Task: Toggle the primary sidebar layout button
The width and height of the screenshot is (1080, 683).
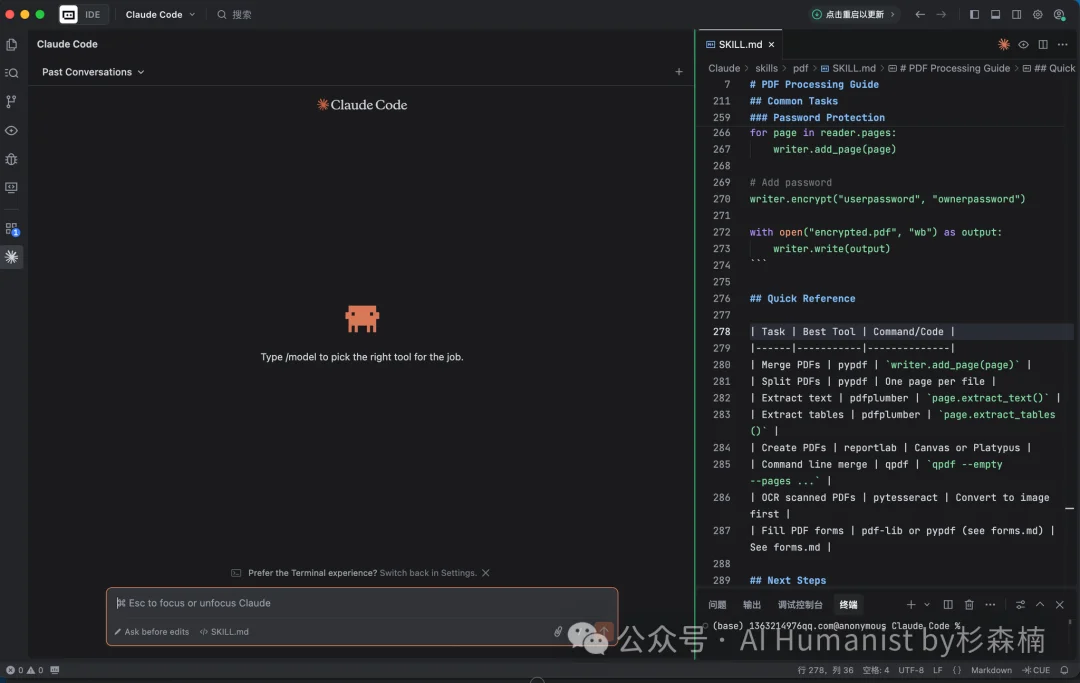Action: tap(975, 15)
